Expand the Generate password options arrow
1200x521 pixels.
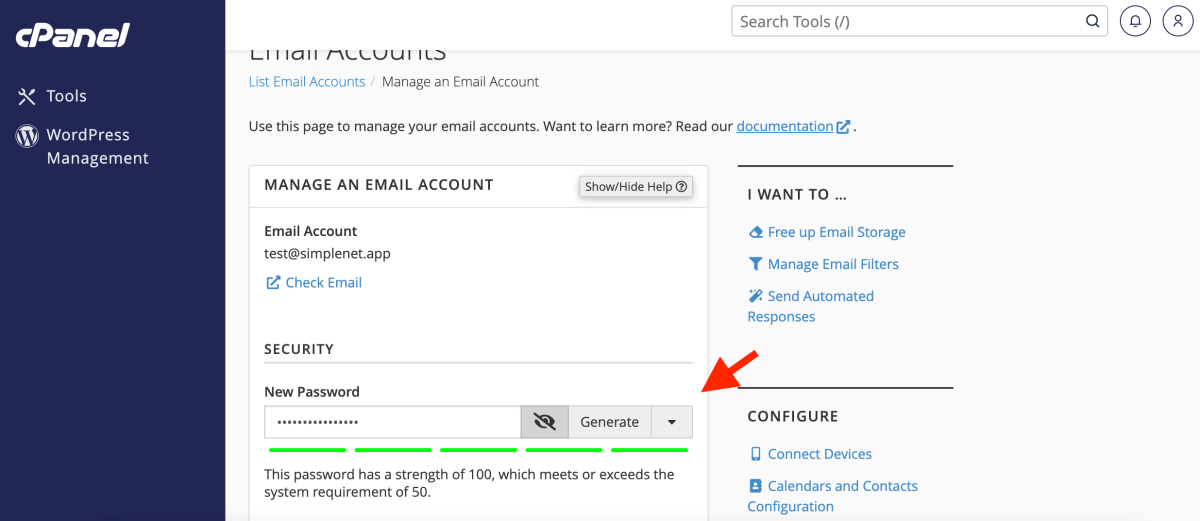tap(672, 422)
